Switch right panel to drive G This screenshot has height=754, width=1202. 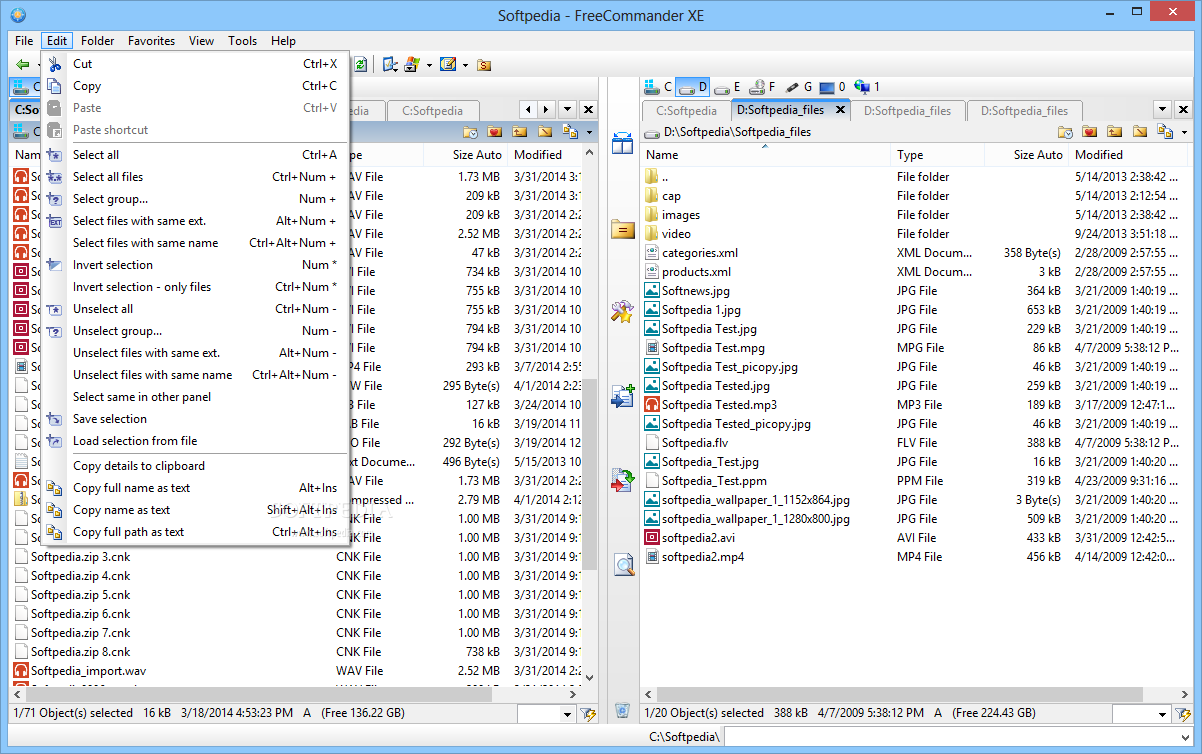(798, 87)
